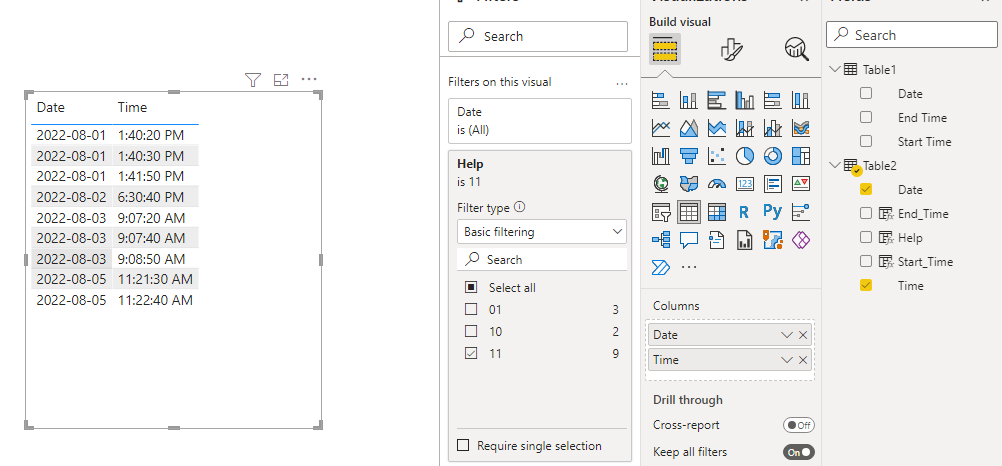Select the Area chart visual
This screenshot has height=466, width=1002.
688,128
